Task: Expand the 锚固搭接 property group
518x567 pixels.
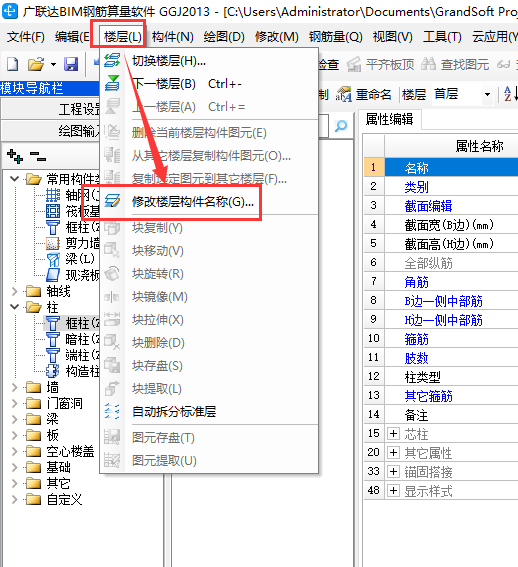Action: point(393,472)
